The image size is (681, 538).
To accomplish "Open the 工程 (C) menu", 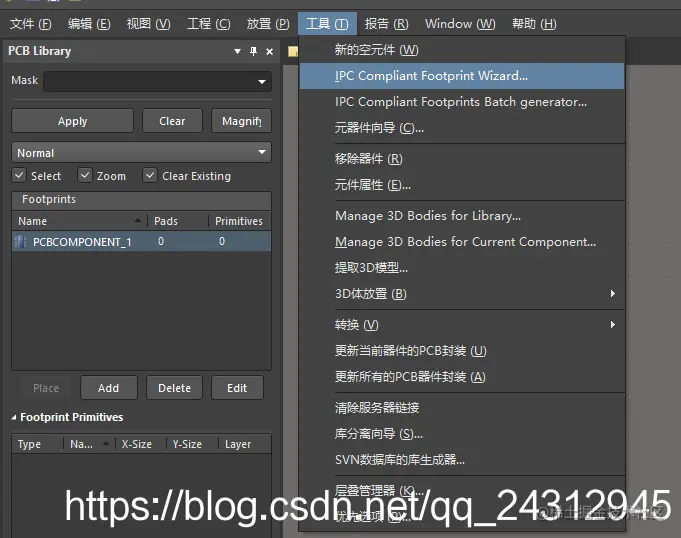I will point(208,23).
